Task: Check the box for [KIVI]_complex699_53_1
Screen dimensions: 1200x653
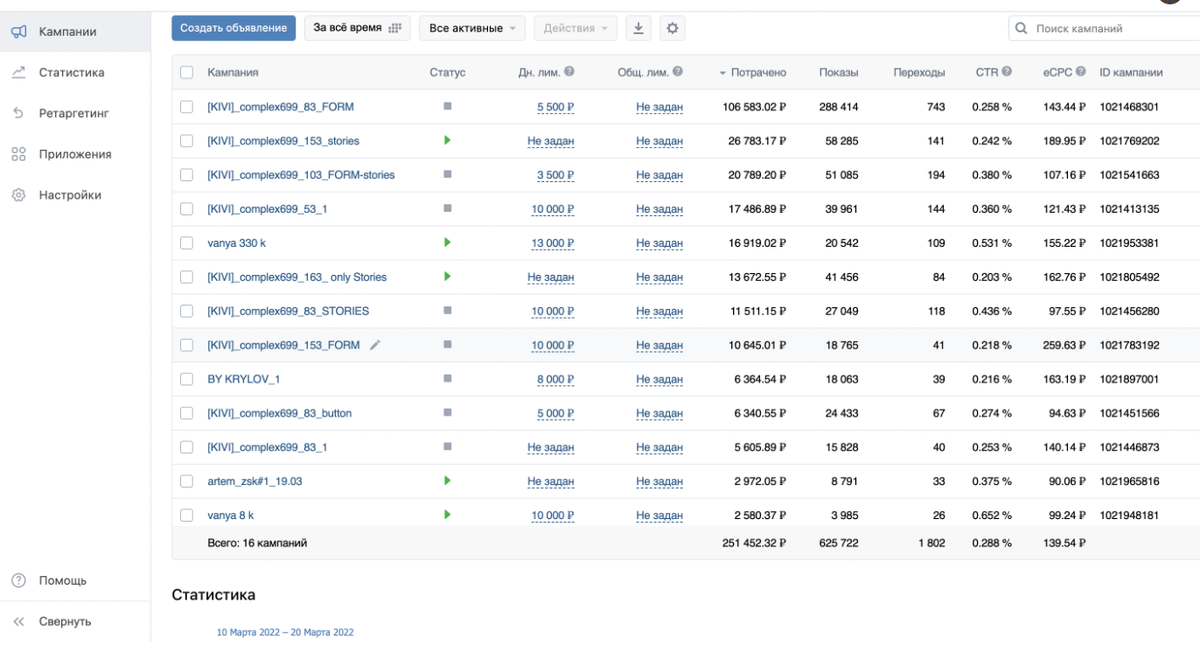Action: click(x=187, y=209)
